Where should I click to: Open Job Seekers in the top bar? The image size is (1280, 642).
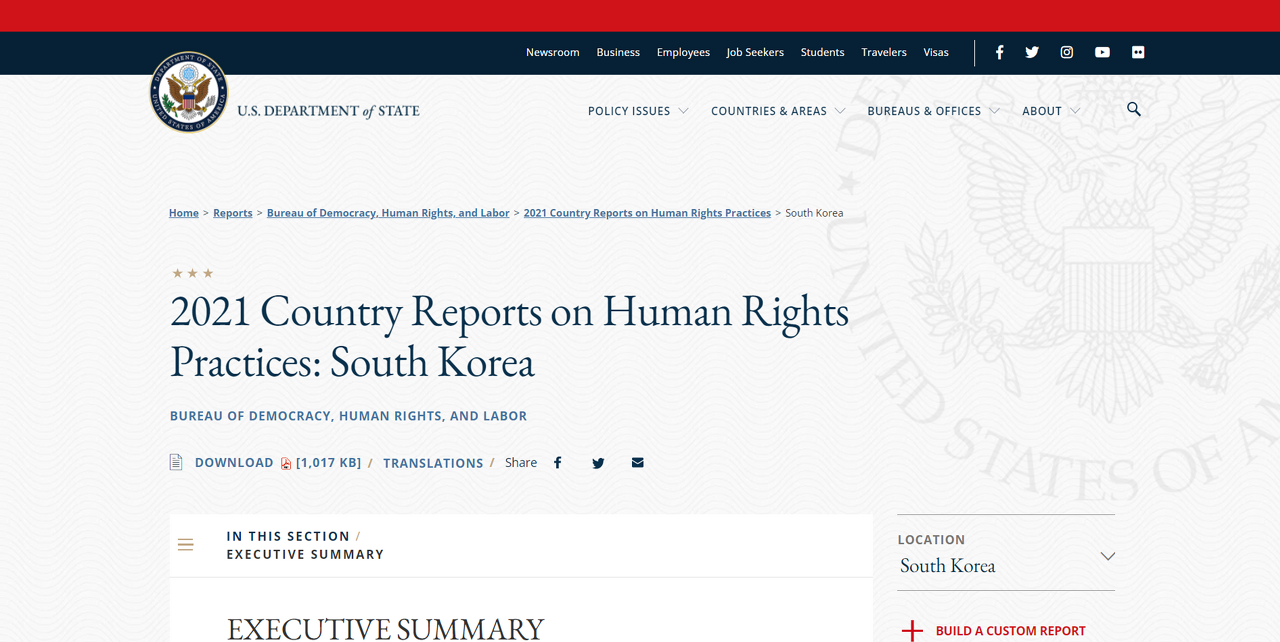[755, 52]
